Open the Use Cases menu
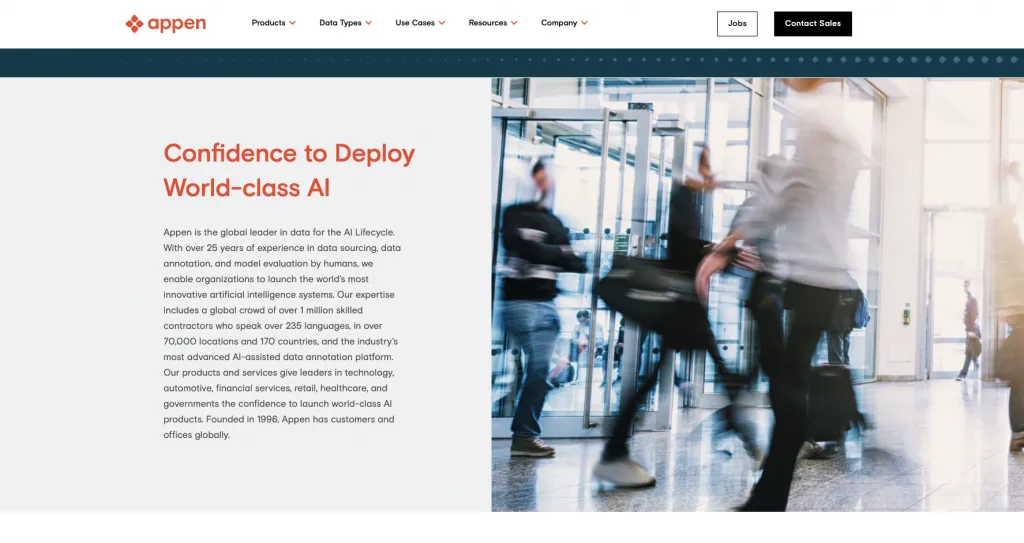 (415, 23)
